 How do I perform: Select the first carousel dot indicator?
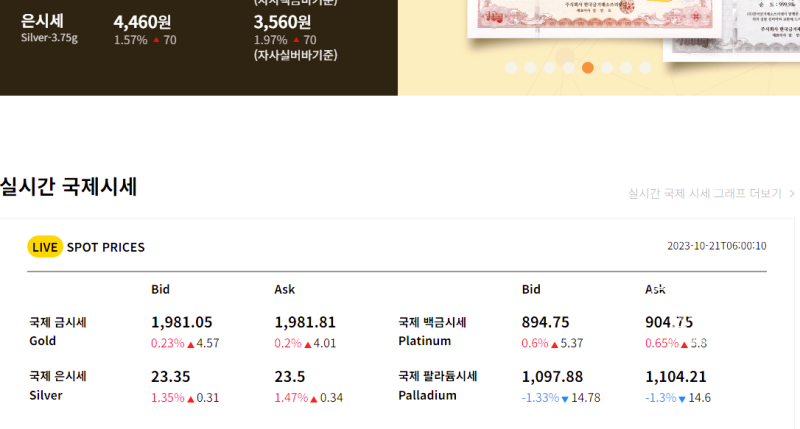(x=511, y=68)
